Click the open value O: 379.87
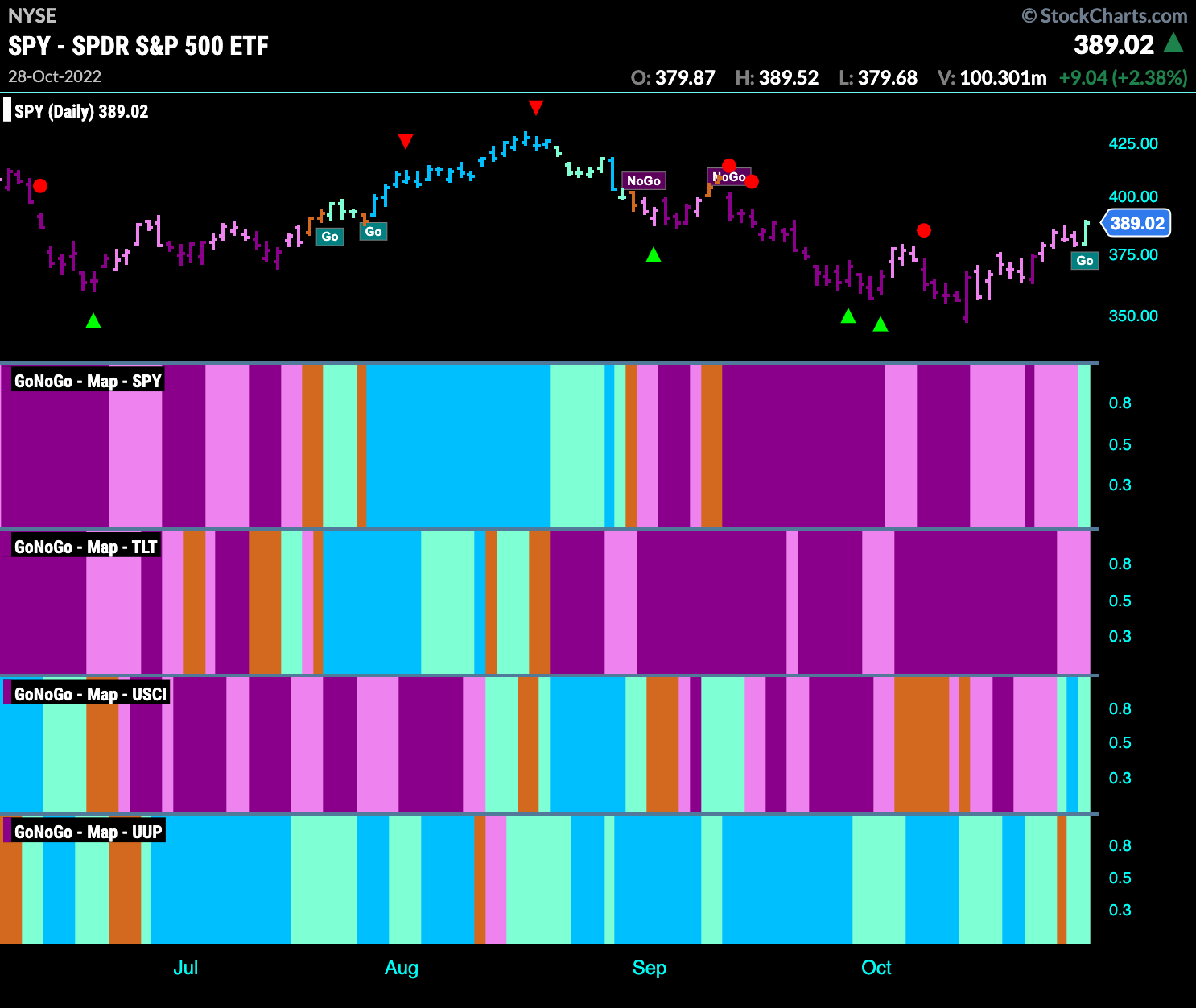This screenshot has height=1008, width=1196. click(x=673, y=78)
